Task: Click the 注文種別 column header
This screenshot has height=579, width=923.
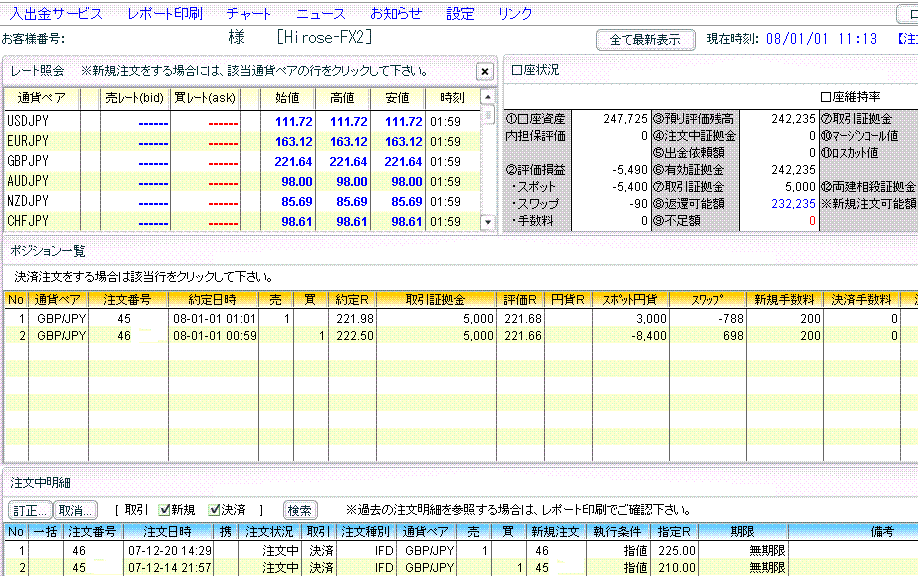Action: (366, 532)
